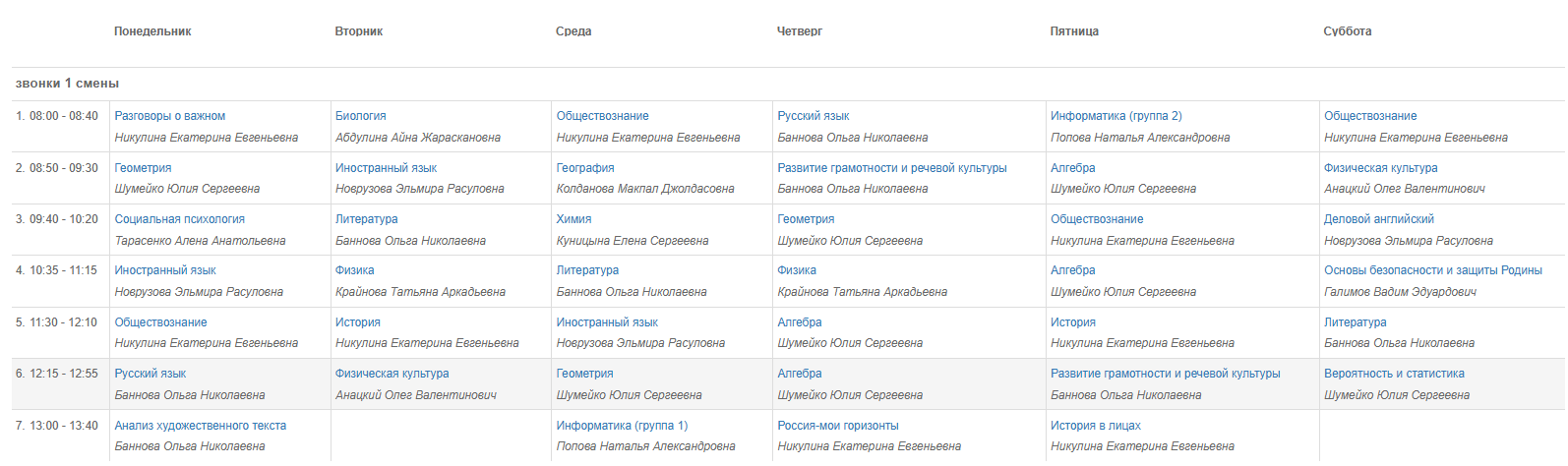Open Saturday's Литература lesson link
1568x466 pixels.
[1356, 322]
